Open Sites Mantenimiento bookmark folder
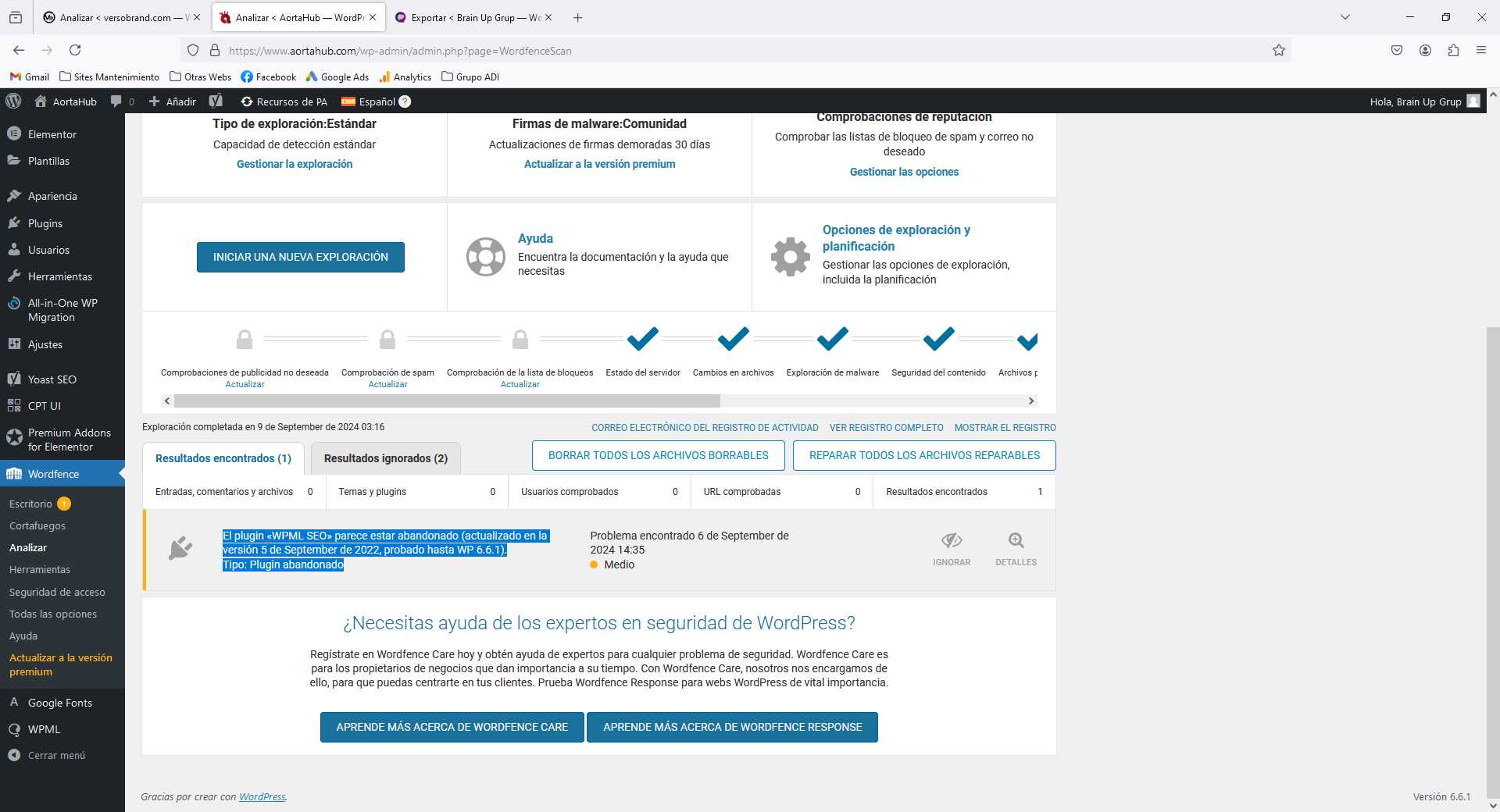This screenshot has height=812, width=1500. point(109,77)
